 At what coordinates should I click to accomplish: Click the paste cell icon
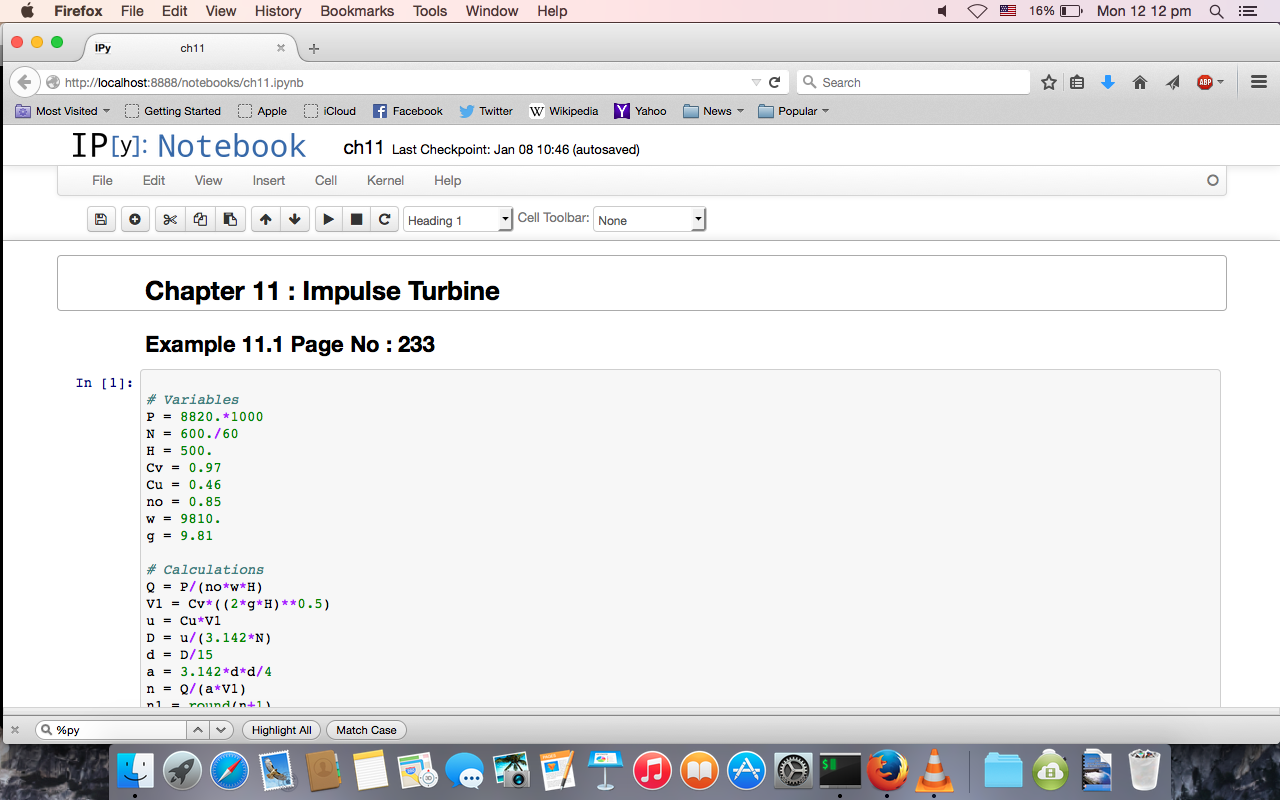pos(230,220)
